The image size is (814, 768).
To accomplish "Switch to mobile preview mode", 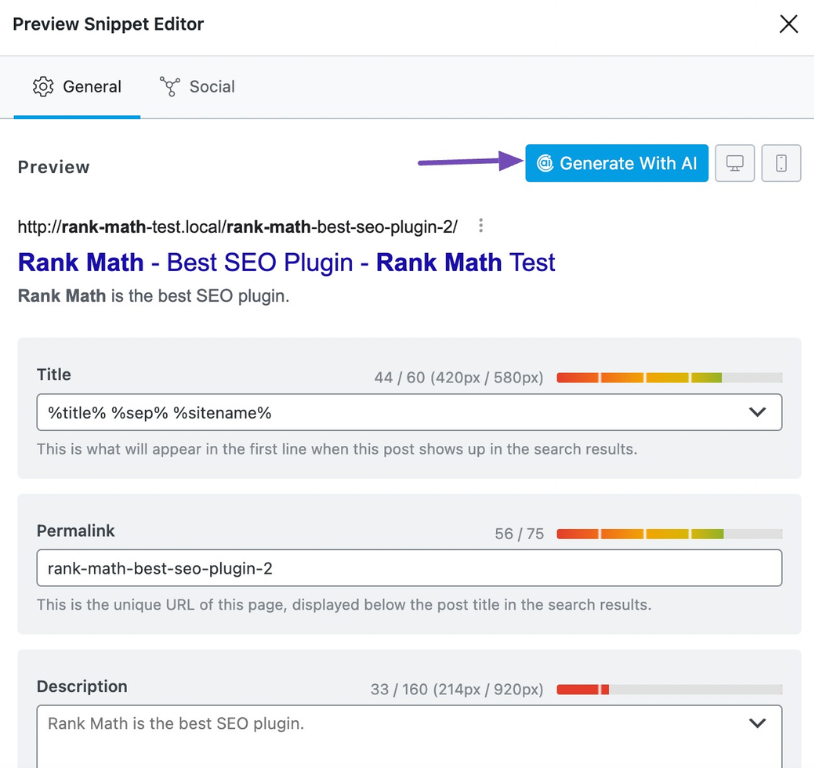I will (781, 164).
